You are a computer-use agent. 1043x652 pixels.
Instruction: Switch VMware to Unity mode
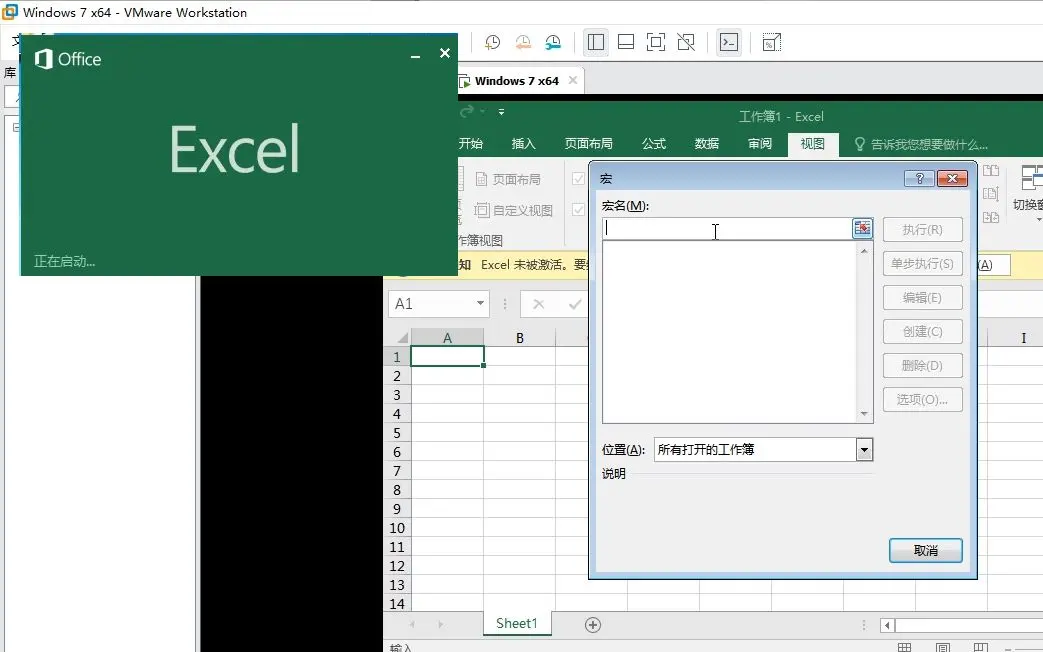pos(686,43)
